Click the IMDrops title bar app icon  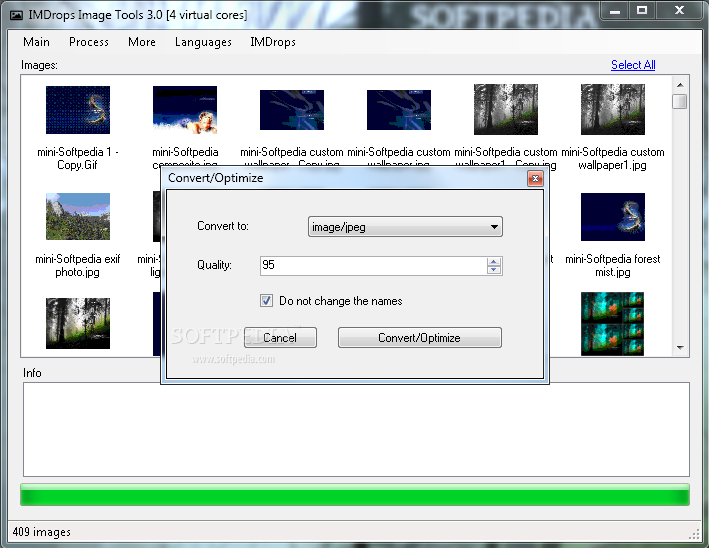click(x=16, y=15)
